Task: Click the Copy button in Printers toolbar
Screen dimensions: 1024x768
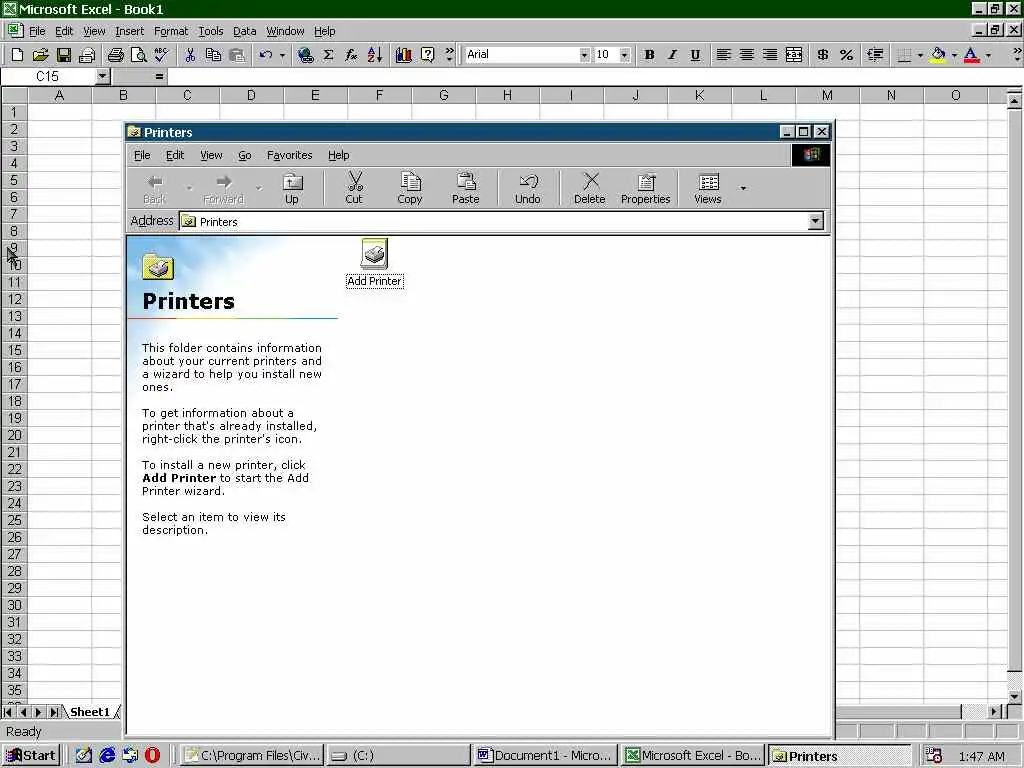Action: click(x=409, y=189)
